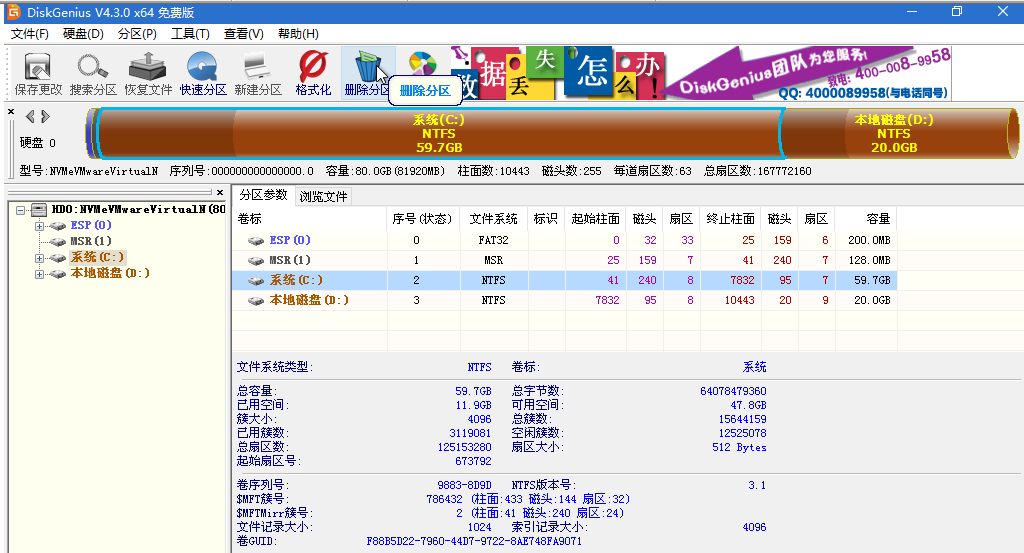Viewport: 1024px width, 553px height.
Task: Click the 删除分区 delete partition trash icon
Action: 368,67
